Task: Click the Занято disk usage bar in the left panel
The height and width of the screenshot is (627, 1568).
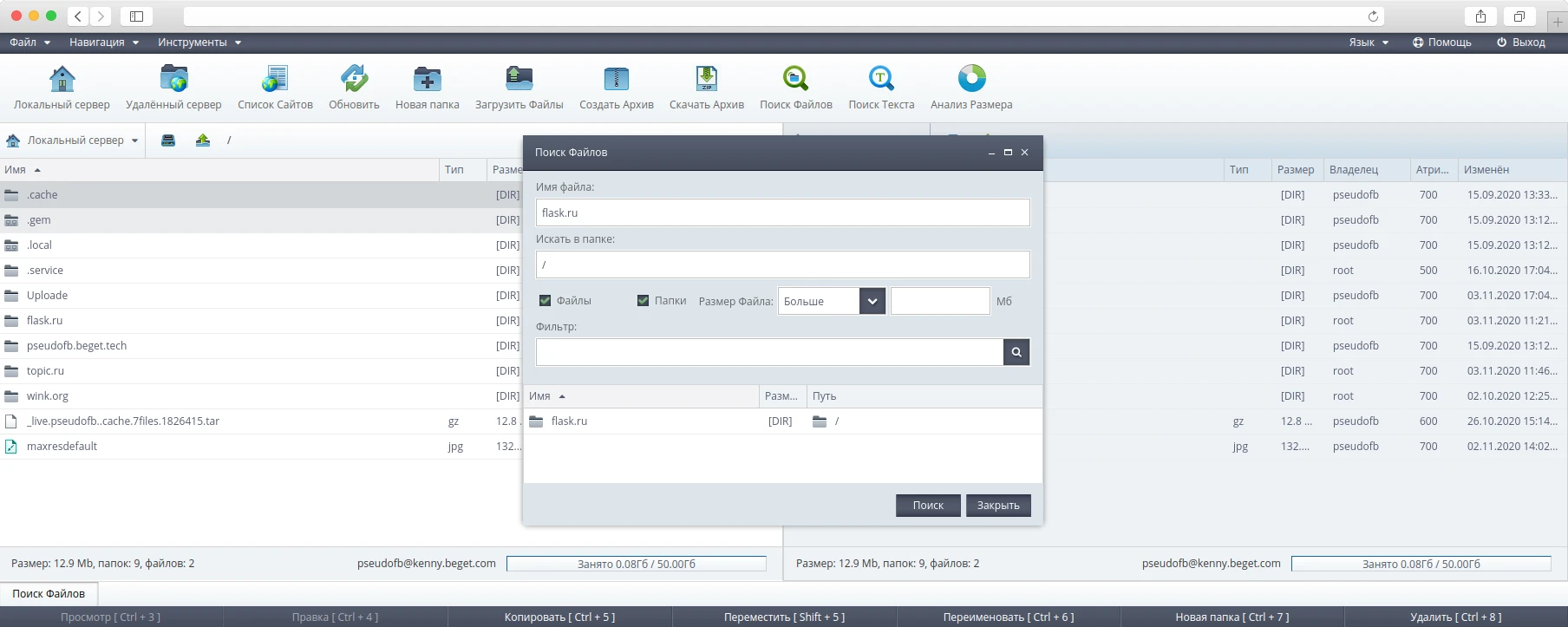Action: pos(636,564)
